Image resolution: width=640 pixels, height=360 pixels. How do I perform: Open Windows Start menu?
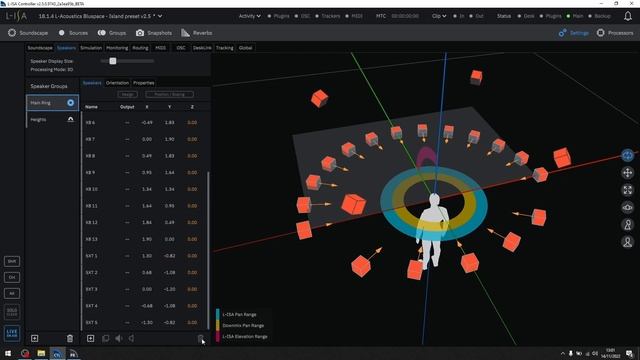[8, 353]
